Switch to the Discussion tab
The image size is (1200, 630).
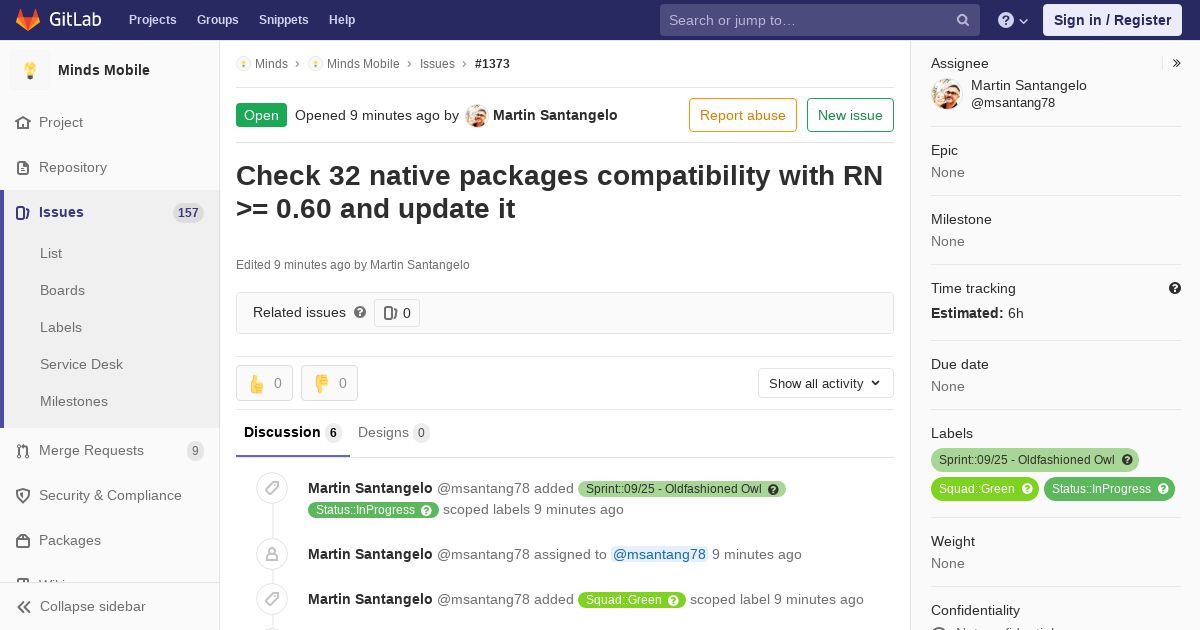(293, 433)
